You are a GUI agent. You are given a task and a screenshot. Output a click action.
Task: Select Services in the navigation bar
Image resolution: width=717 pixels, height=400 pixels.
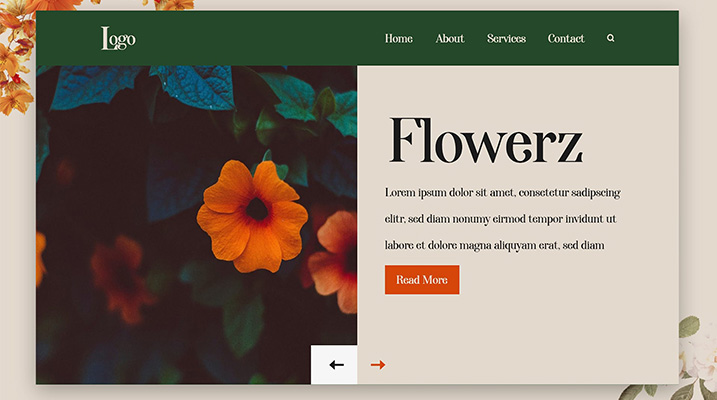coord(506,39)
